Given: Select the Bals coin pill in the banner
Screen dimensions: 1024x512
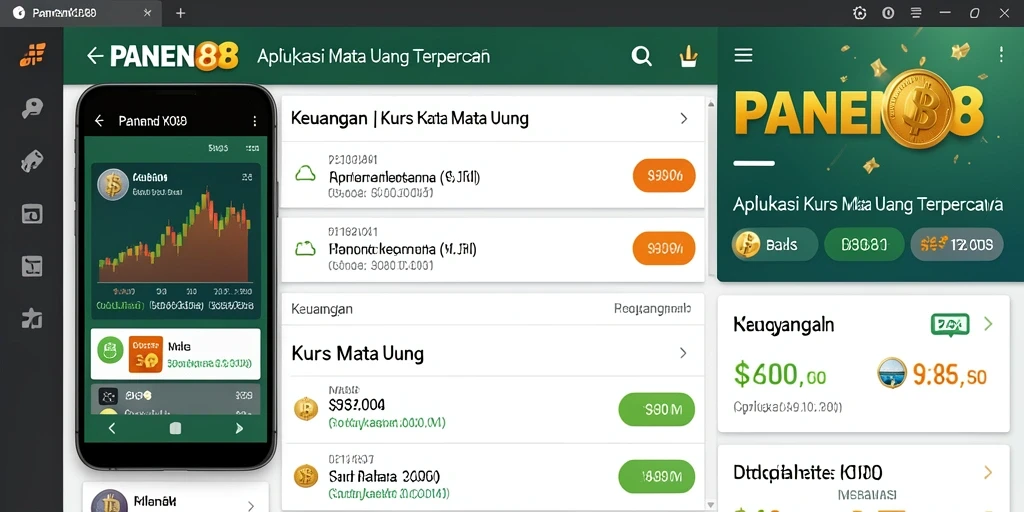Looking at the screenshot, I should [x=775, y=245].
